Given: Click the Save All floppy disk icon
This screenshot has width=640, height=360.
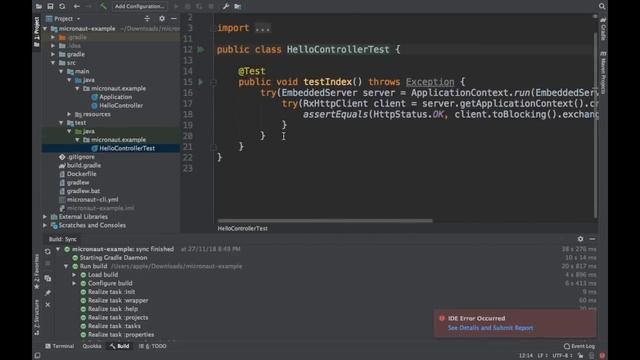Looking at the screenshot, I should (x=50, y=6).
